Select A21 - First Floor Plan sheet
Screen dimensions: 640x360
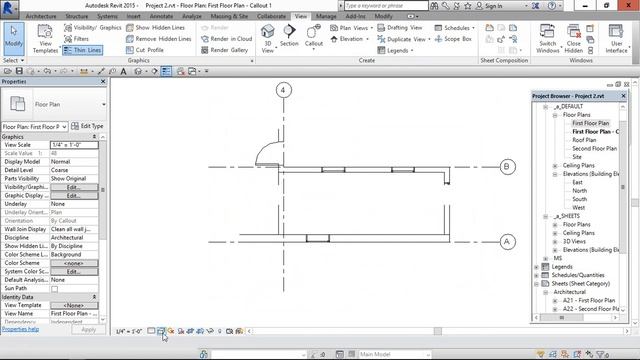tap(589, 300)
